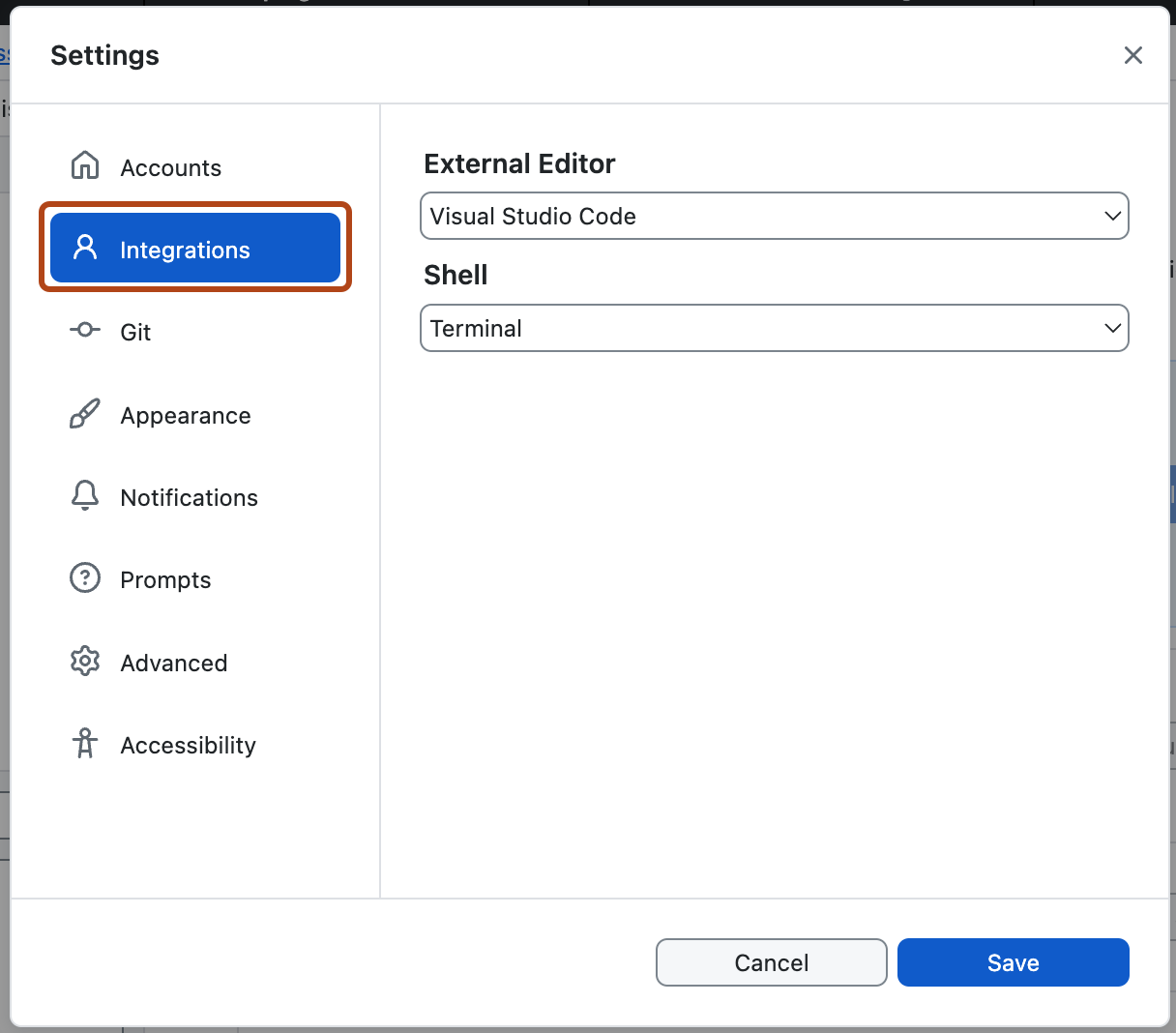
Task: Open the Notifications settings section
Action: (189, 496)
